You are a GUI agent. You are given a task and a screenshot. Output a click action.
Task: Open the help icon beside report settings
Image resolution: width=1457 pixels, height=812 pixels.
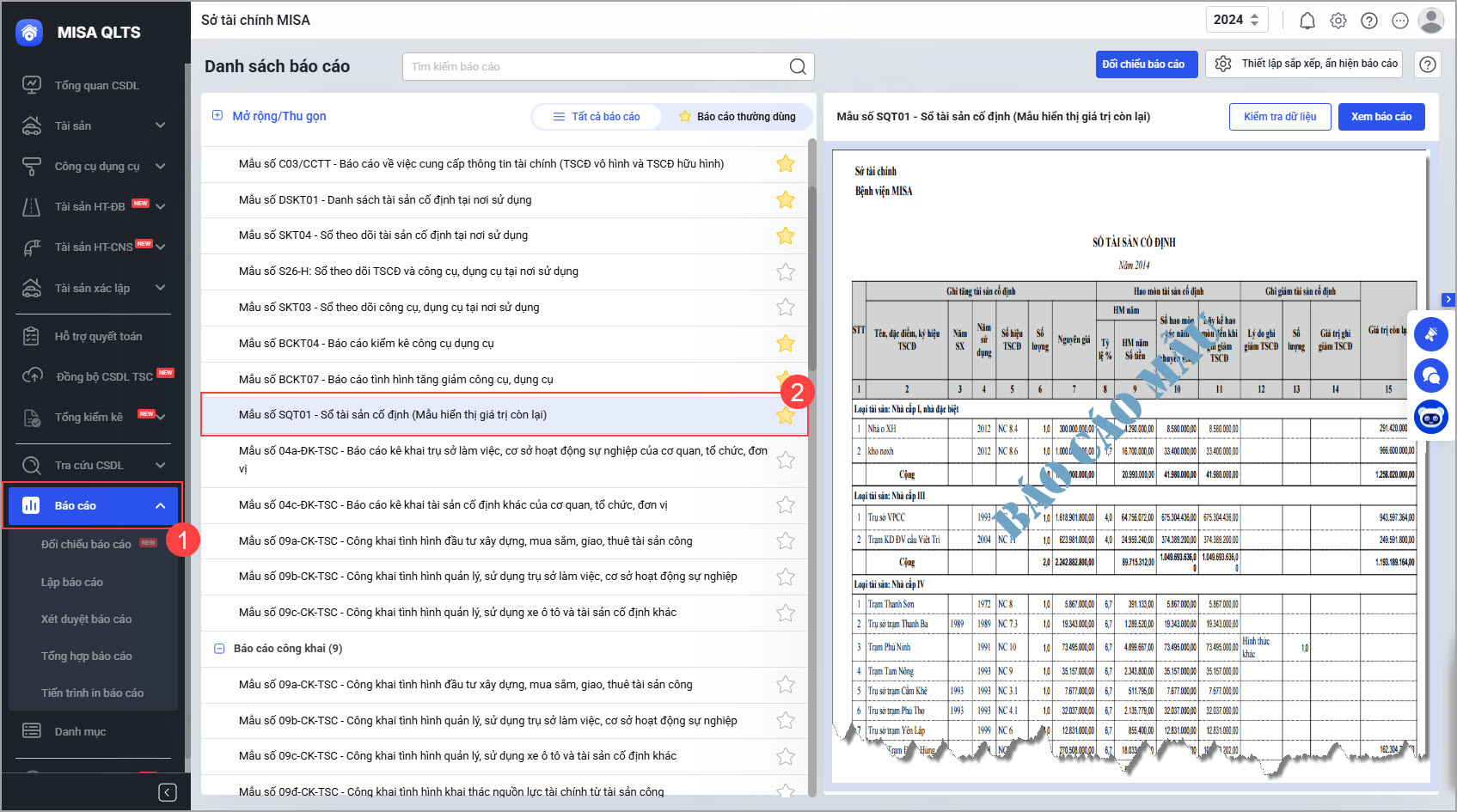click(1428, 64)
